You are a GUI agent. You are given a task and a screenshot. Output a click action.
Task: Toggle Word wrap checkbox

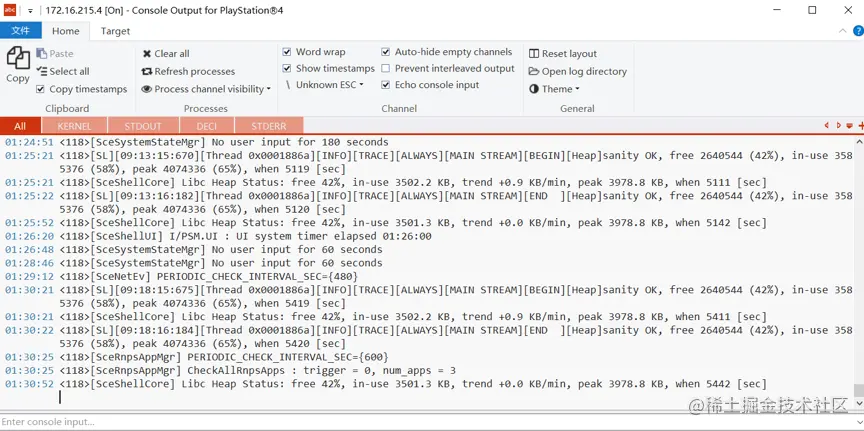(287, 52)
